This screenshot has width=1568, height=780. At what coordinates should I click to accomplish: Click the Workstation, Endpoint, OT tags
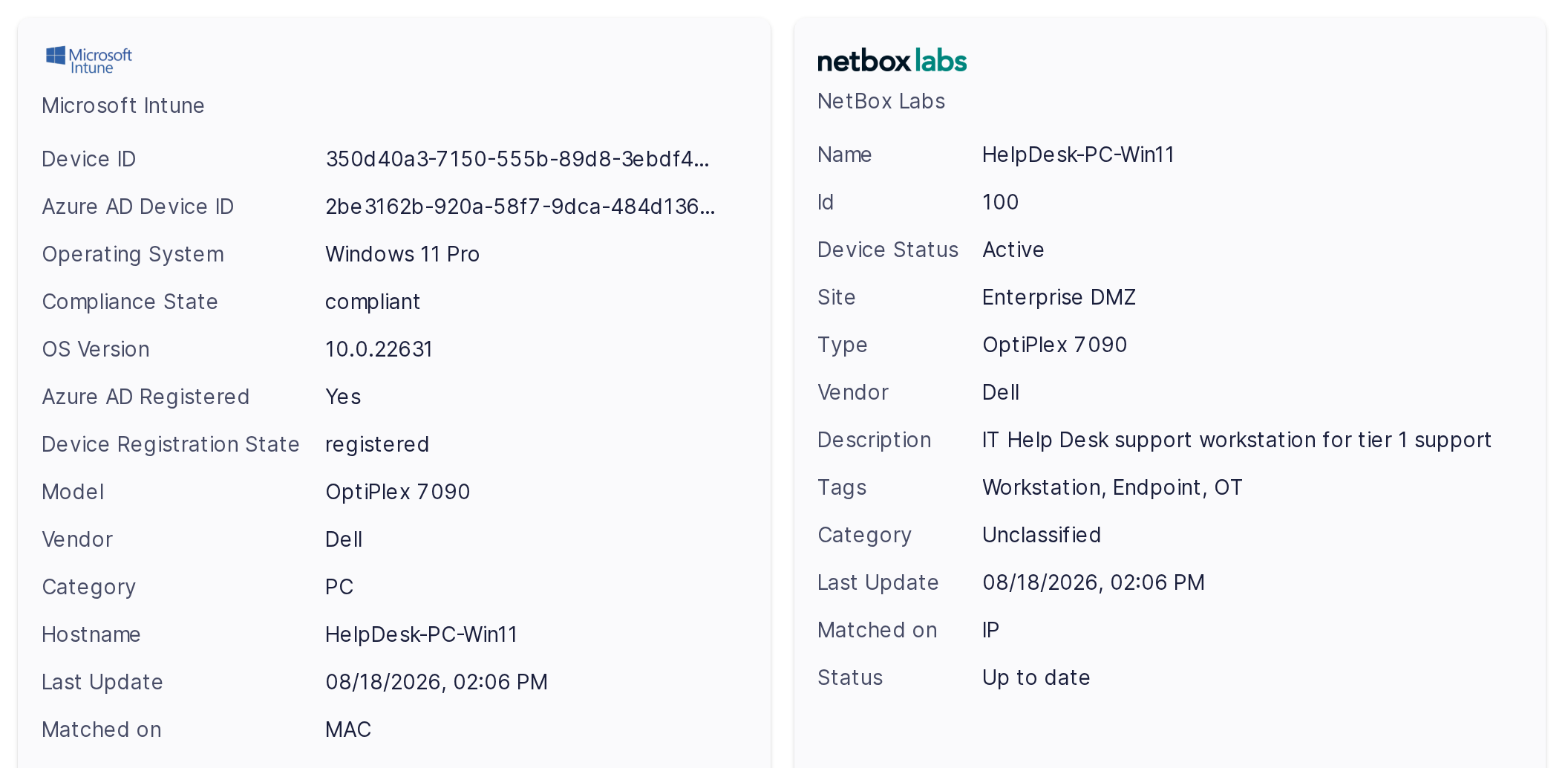pos(1112,487)
